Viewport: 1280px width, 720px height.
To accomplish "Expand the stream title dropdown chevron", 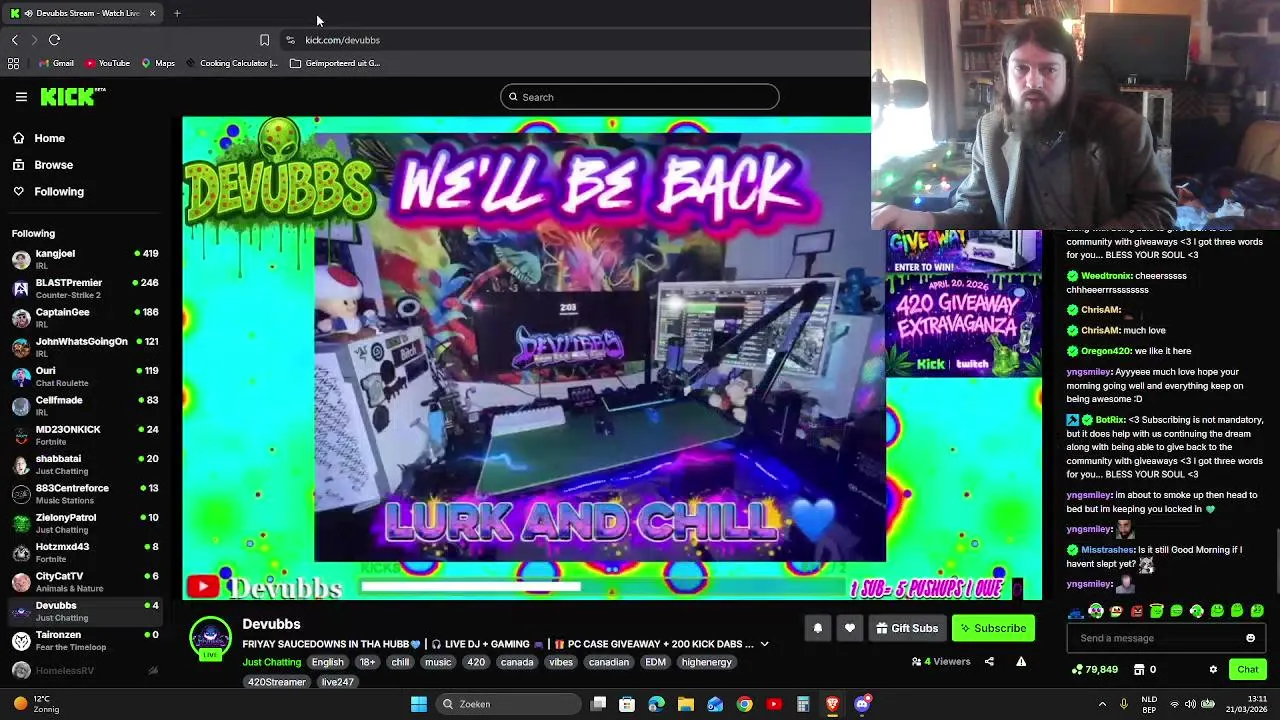I will point(764,644).
